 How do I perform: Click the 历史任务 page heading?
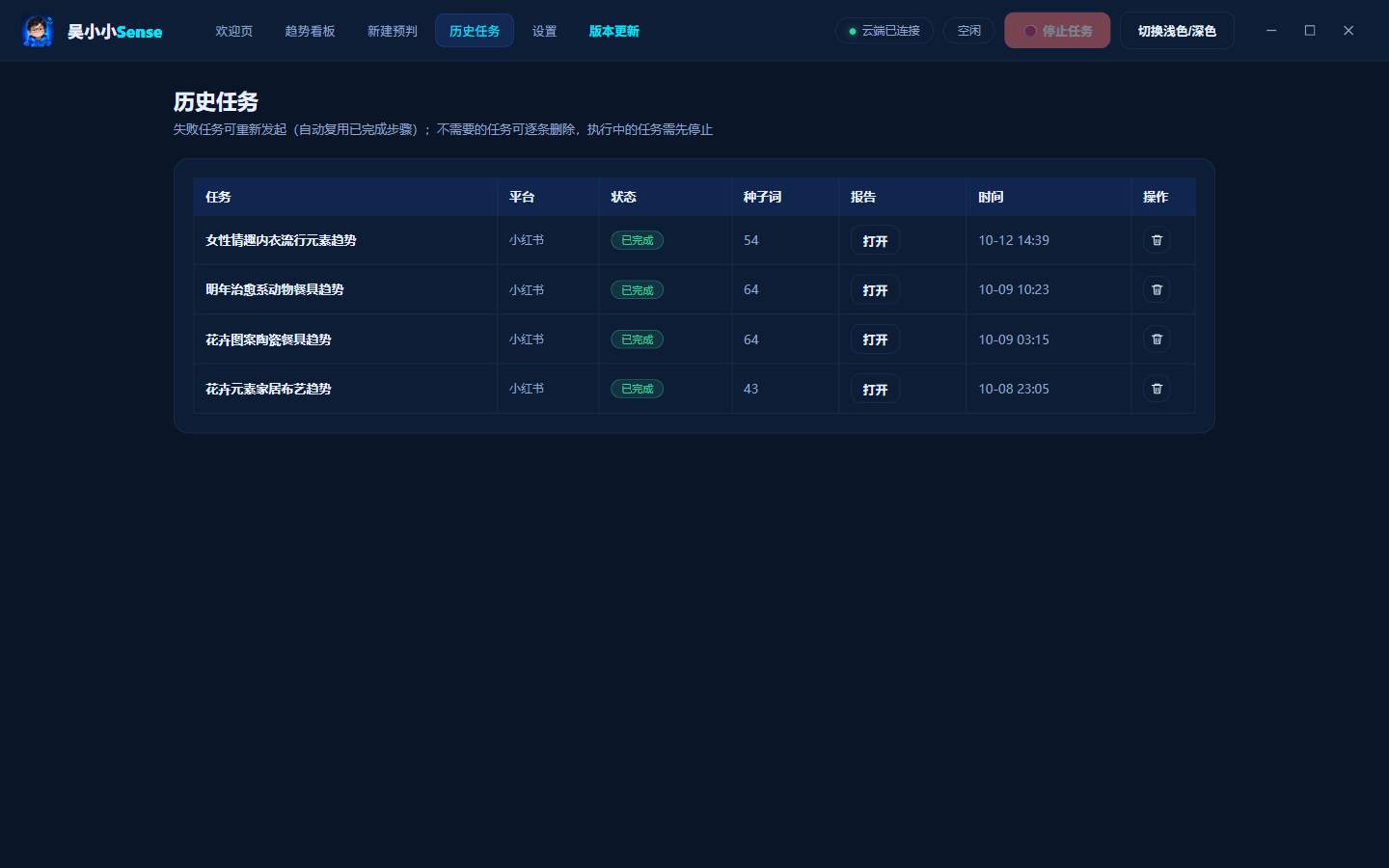[x=216, y=101]
